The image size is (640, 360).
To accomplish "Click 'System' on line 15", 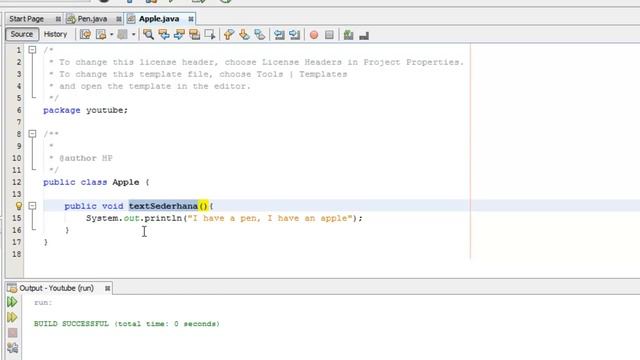I will tap(102, 218).
